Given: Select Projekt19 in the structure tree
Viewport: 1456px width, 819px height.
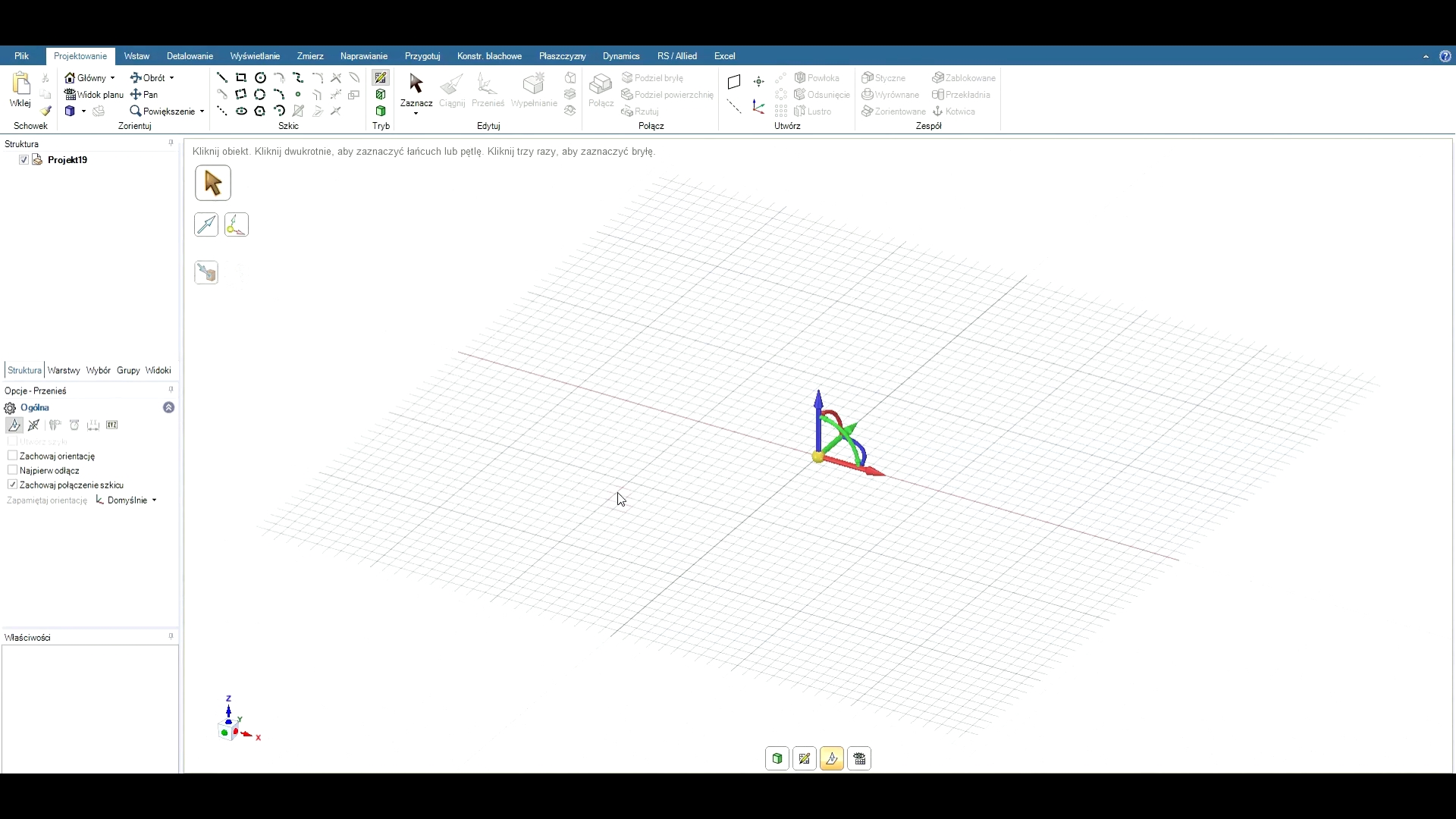Looking at the screenshot, I should pos(67,160).
